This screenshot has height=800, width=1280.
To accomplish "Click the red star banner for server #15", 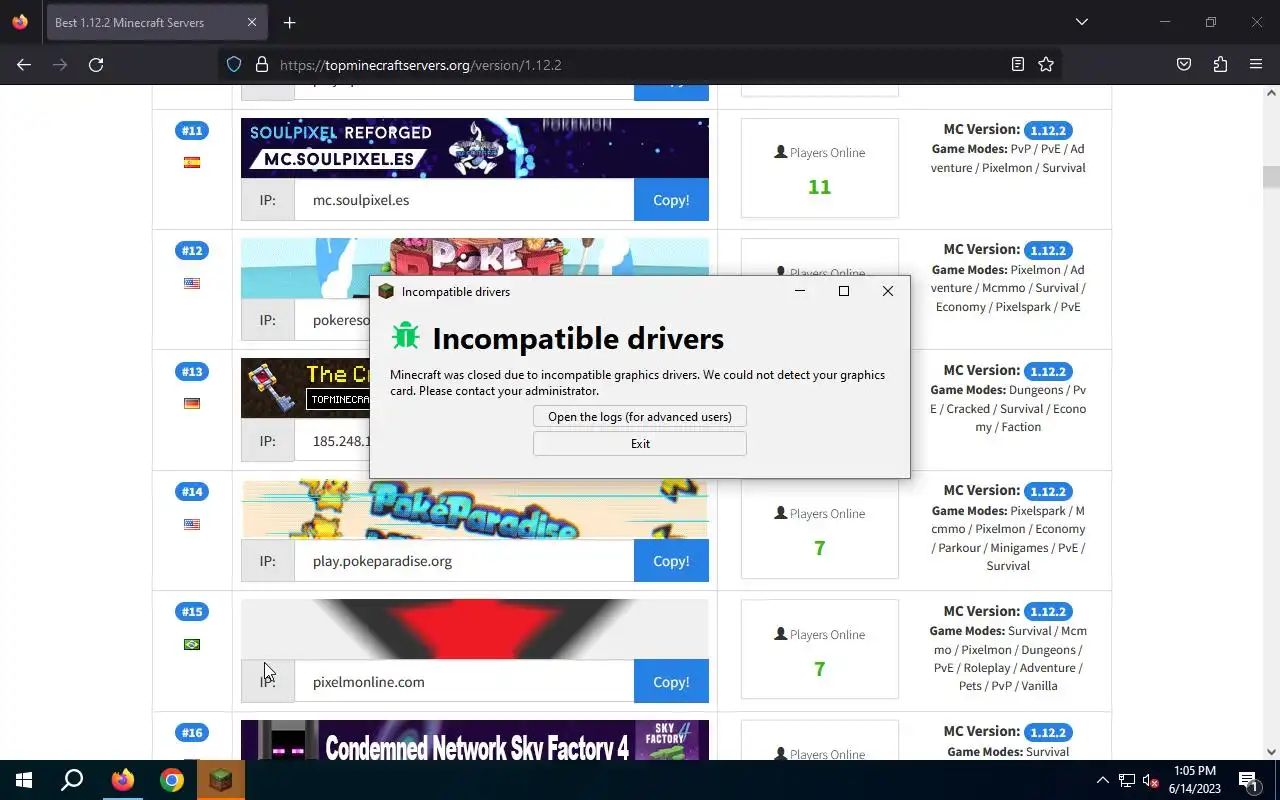I will point(475,629).
